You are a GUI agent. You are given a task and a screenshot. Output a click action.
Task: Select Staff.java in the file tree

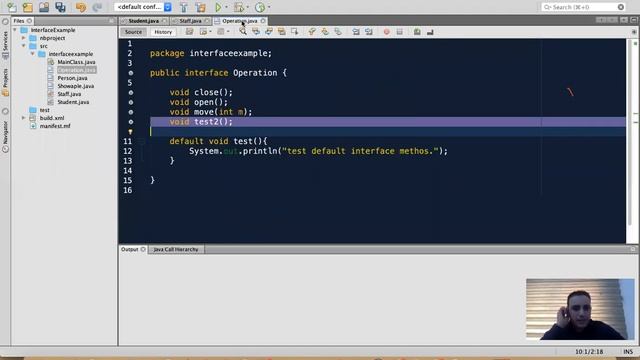(x=69, y=94)
